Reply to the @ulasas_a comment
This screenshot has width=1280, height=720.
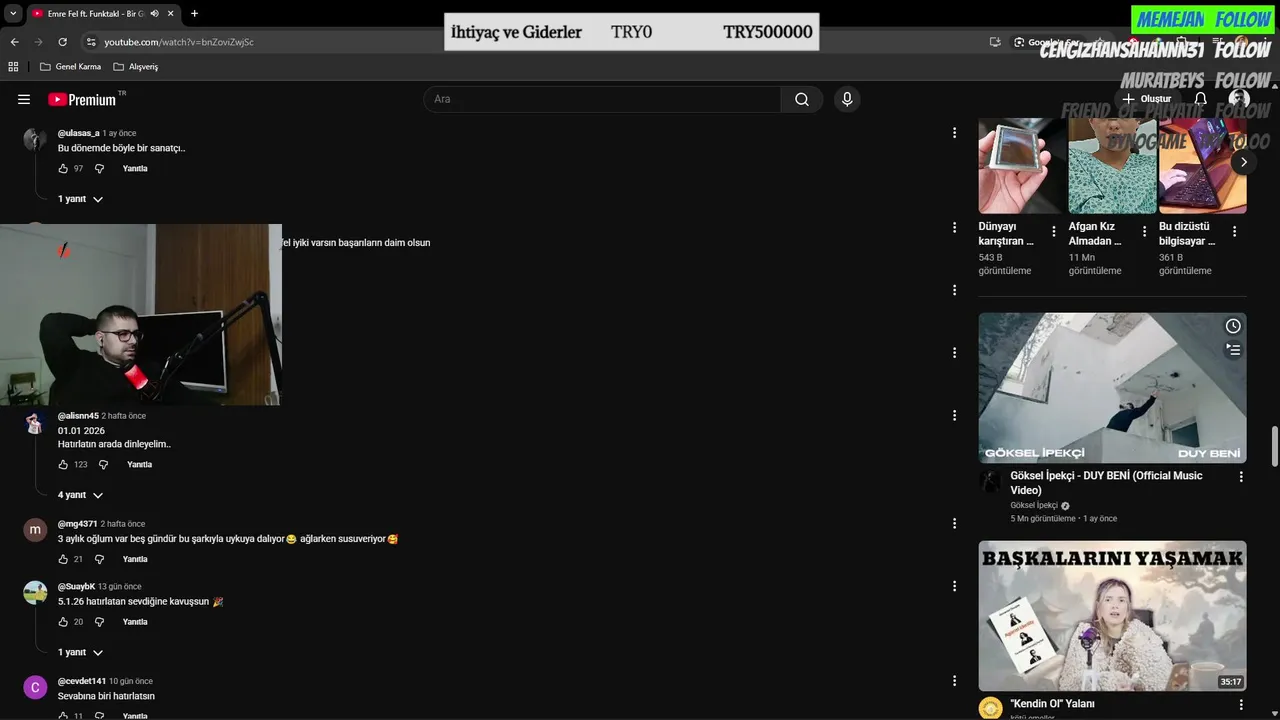[135, 169]
